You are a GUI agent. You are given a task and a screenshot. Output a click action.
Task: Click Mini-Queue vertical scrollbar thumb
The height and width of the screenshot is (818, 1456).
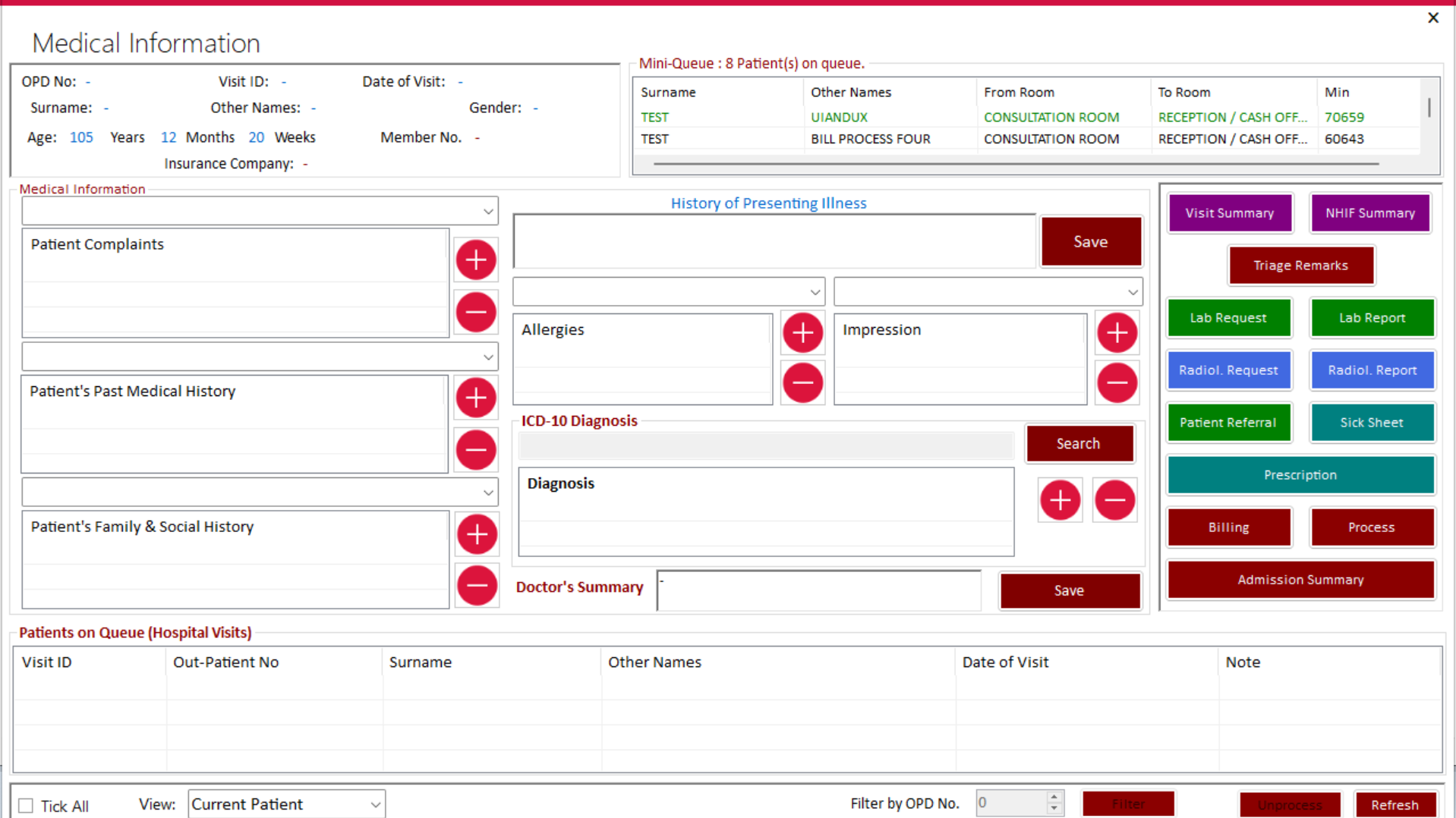(x=1429, y=108)
